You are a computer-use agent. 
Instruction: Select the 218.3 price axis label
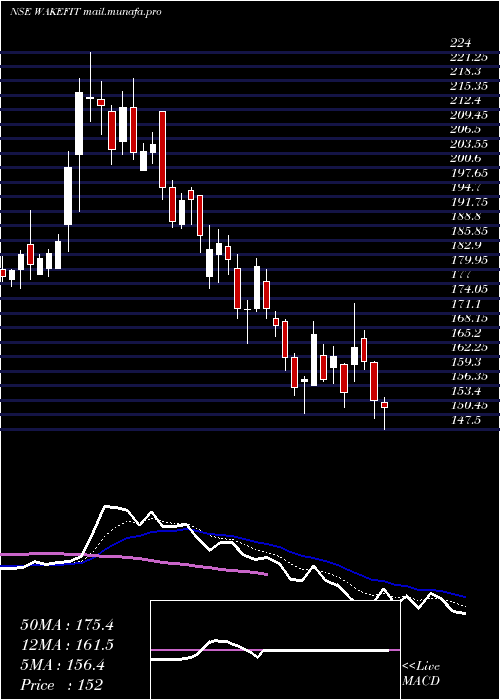coord(465,71)
